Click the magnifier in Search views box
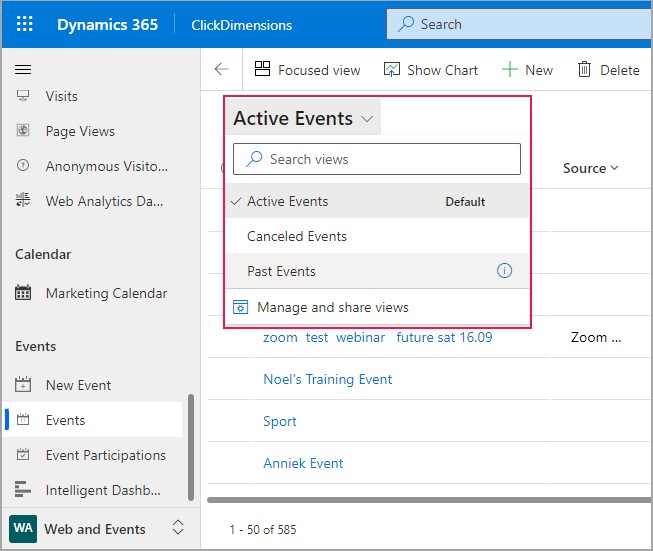This screenshot has height=551, width=653. (x=254, y=159)
